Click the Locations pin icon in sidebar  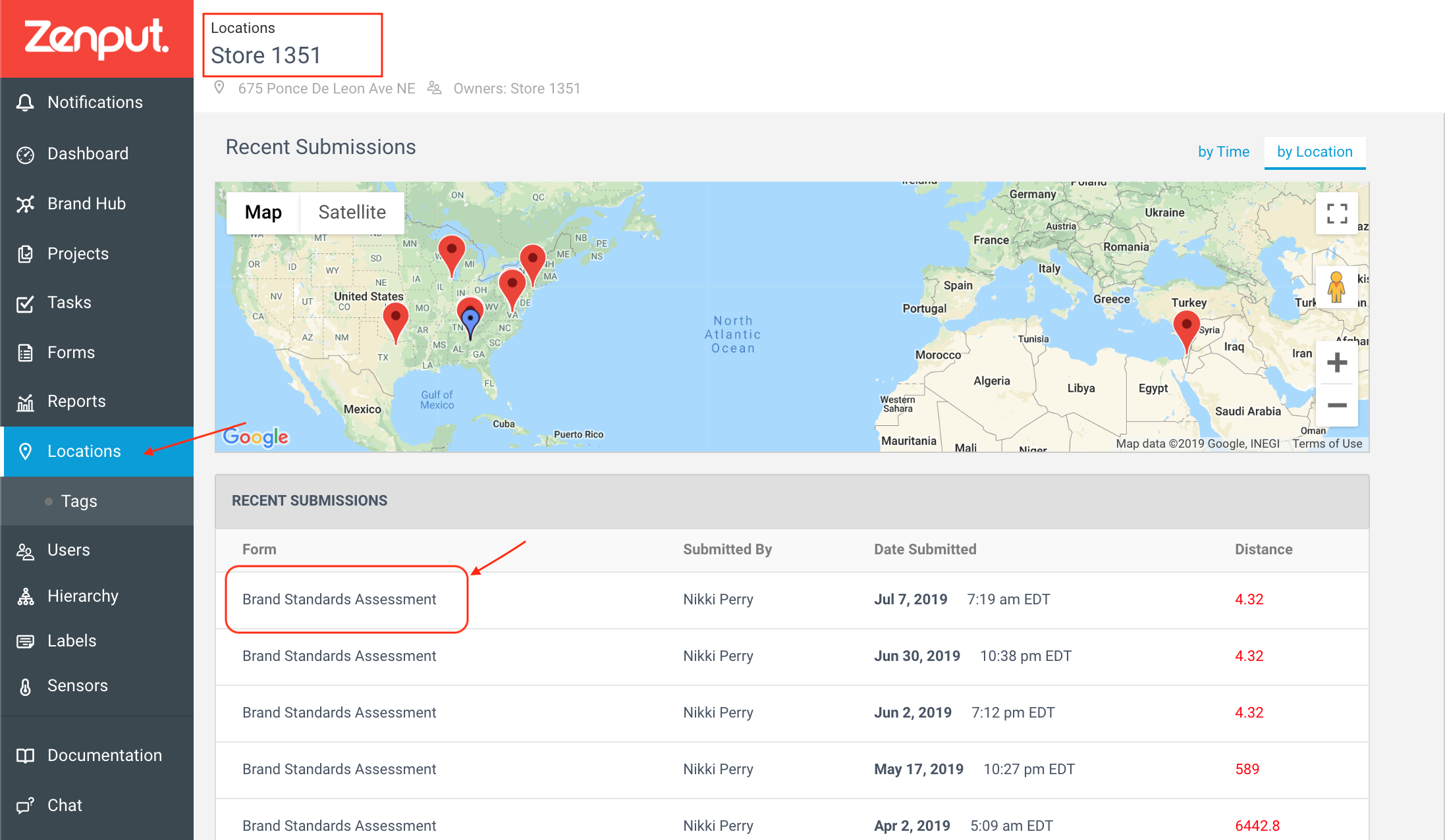coord(25,452)
